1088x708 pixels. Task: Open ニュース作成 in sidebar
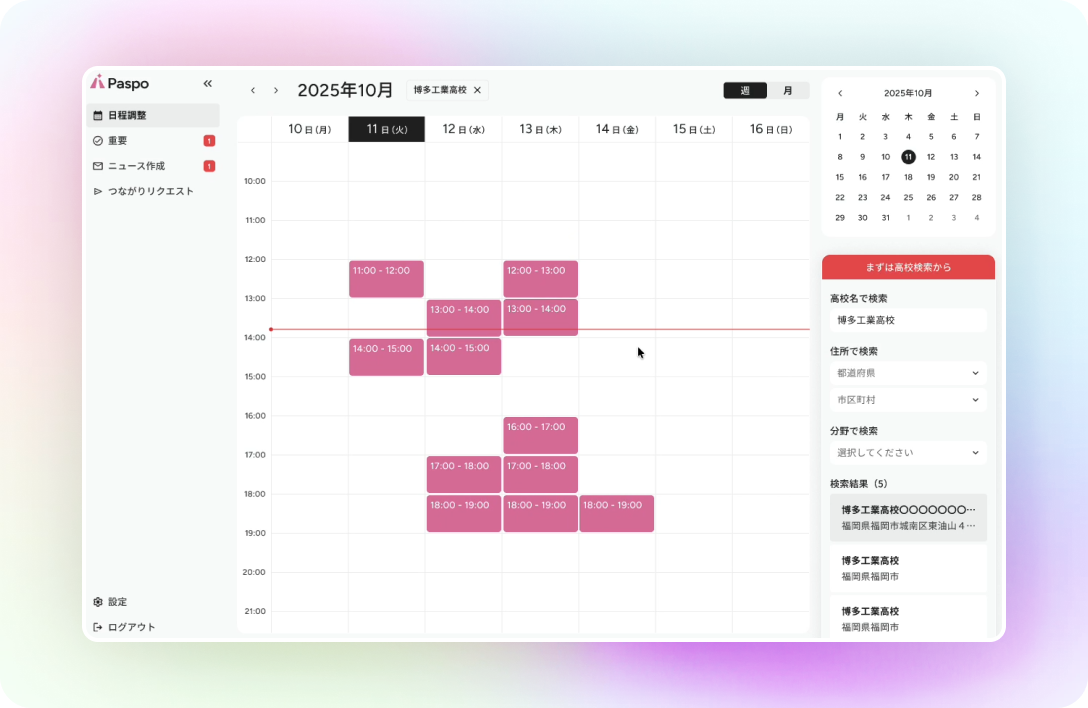tap(153, 166)
